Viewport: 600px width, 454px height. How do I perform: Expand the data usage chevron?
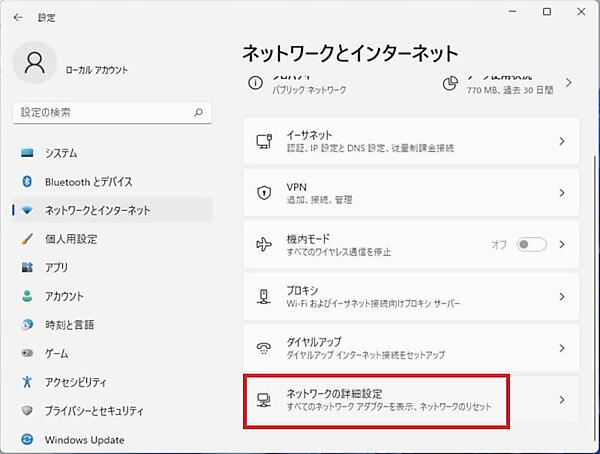point(569,82)
